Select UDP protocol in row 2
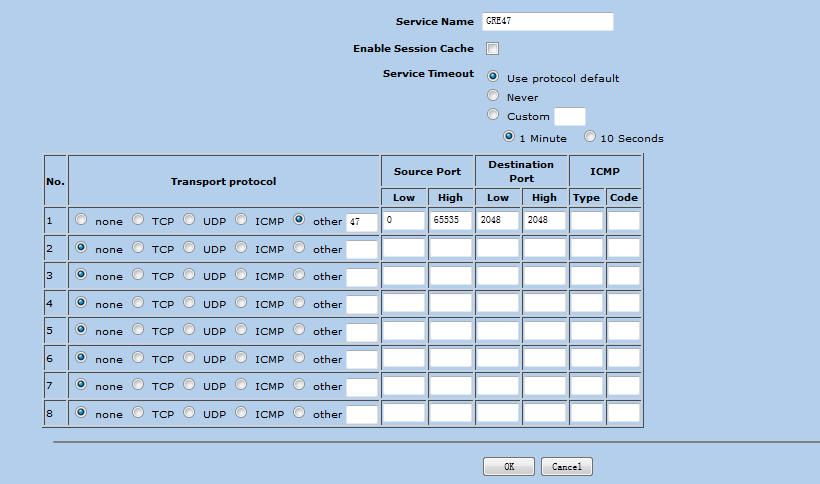 click(x=189, y=247)
